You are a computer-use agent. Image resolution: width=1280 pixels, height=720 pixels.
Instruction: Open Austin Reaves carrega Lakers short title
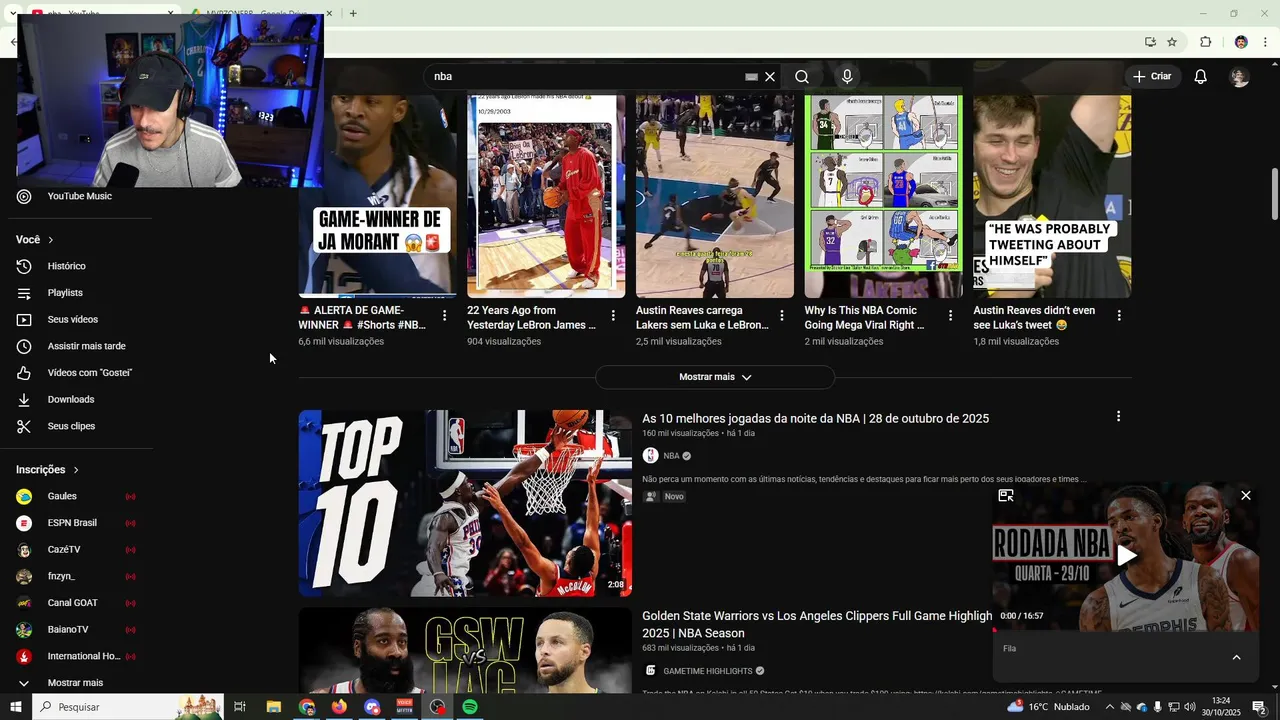(702, 318)
